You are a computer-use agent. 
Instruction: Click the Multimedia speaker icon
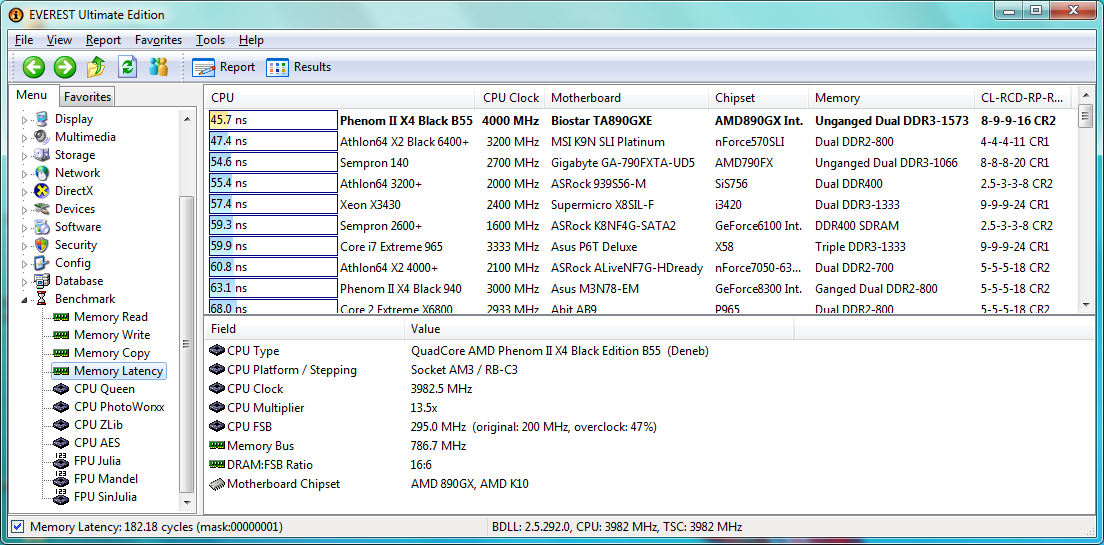tap(42, 137)
